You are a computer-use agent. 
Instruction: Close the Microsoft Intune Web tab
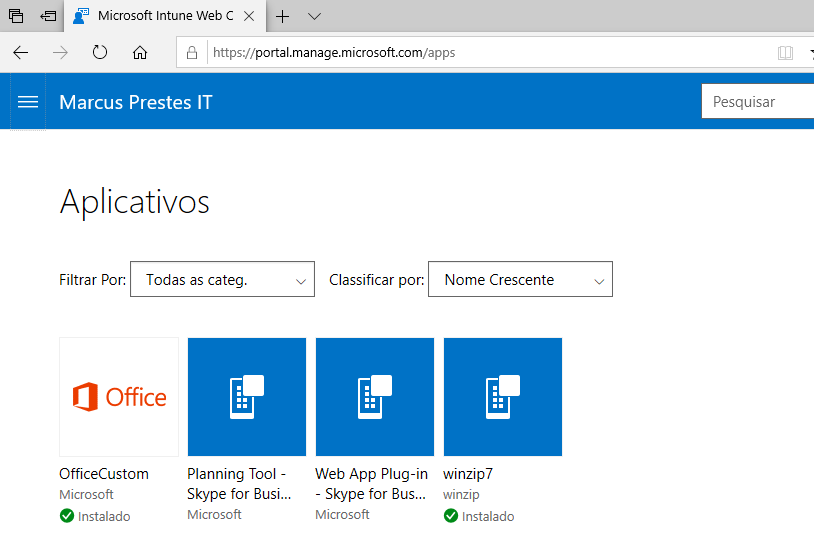pyautogui.click(x=249, y=16)
